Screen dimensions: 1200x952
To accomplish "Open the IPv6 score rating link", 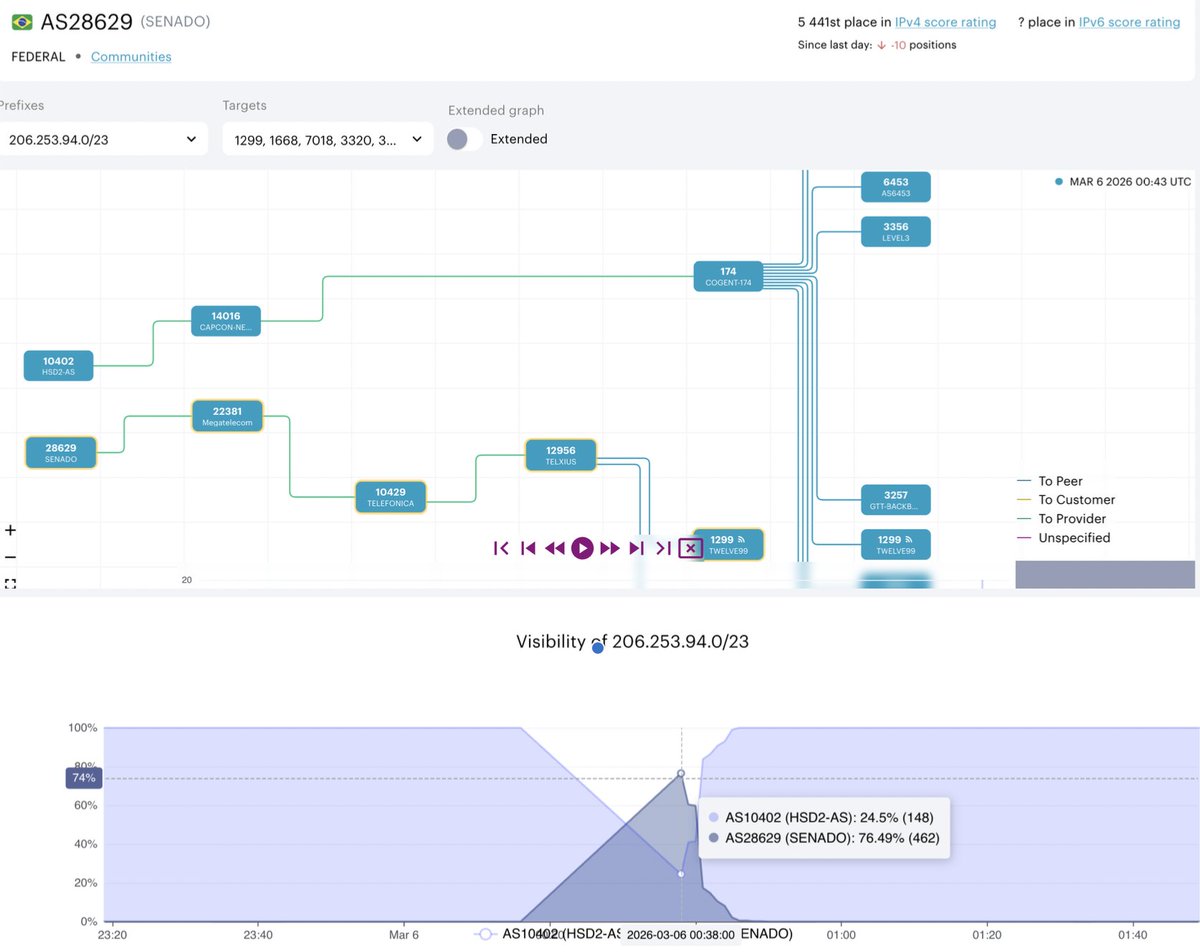I will coord(1129,22).
